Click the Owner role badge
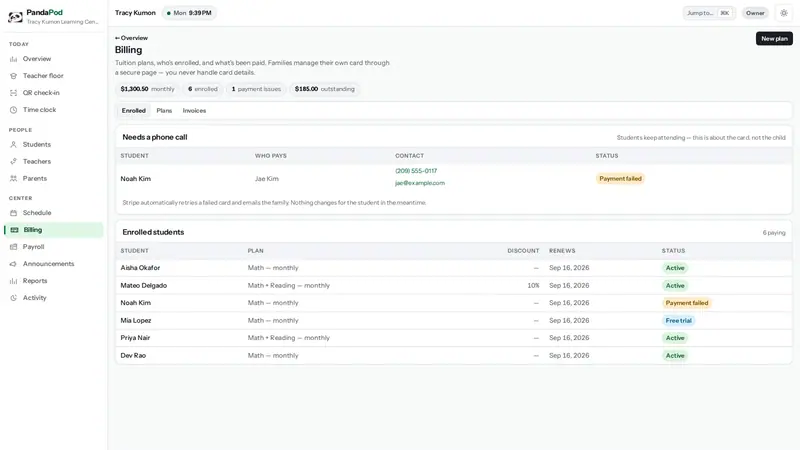 (x=755, y=13)
